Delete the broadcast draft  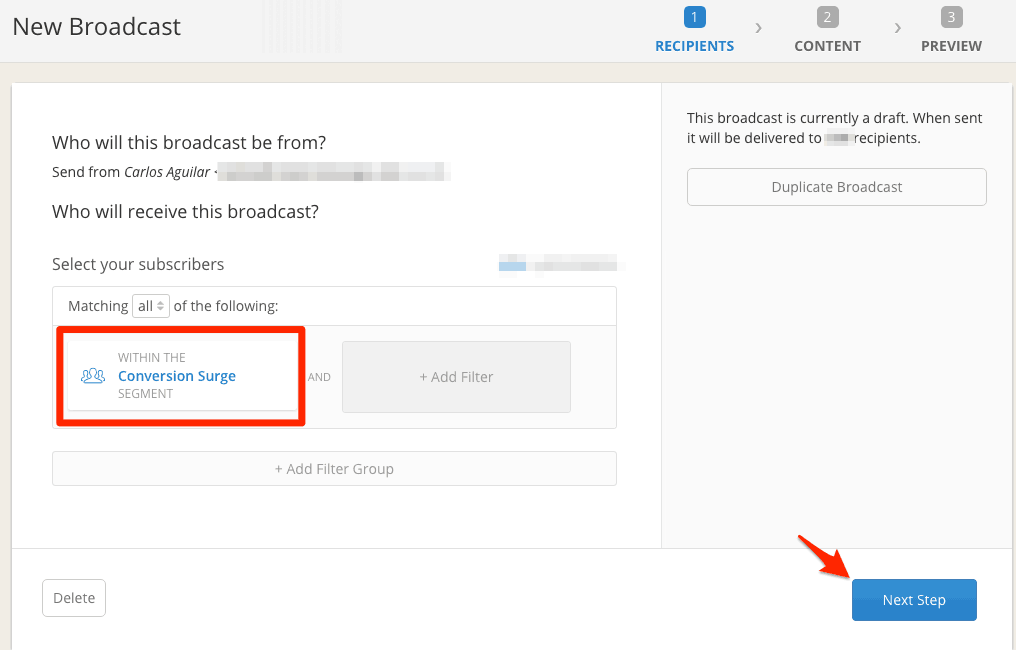coord(74,598)
